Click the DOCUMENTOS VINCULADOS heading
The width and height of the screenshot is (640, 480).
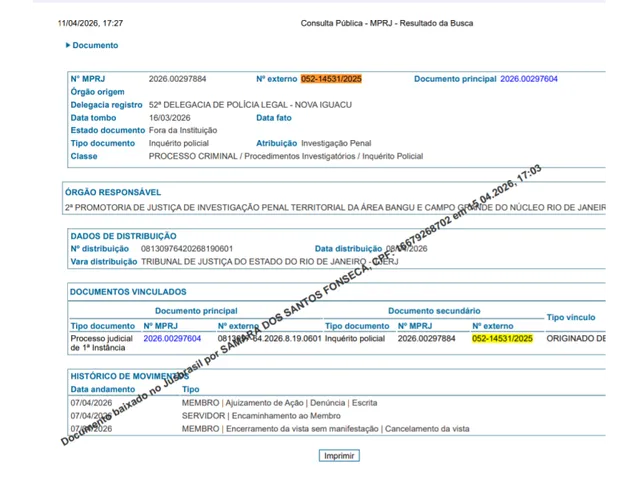[128, 292]
